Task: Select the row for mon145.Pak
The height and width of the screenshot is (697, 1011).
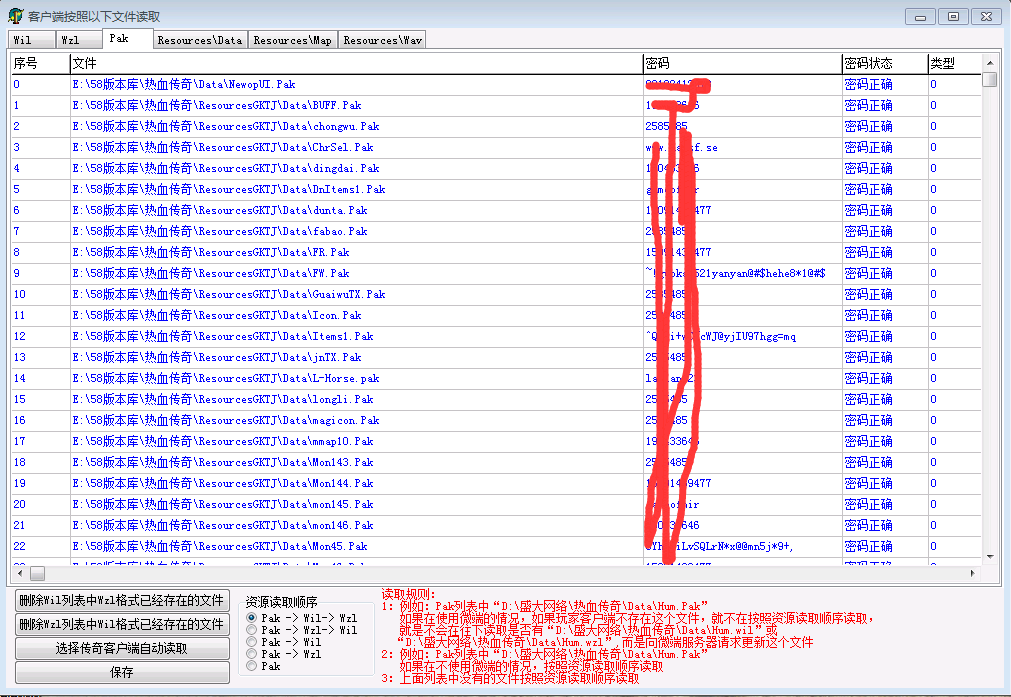Action: click(x=496, y=504)
